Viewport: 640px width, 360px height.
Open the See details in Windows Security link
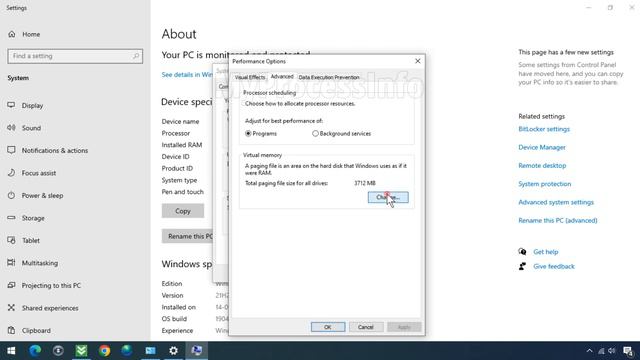(187, 75)
